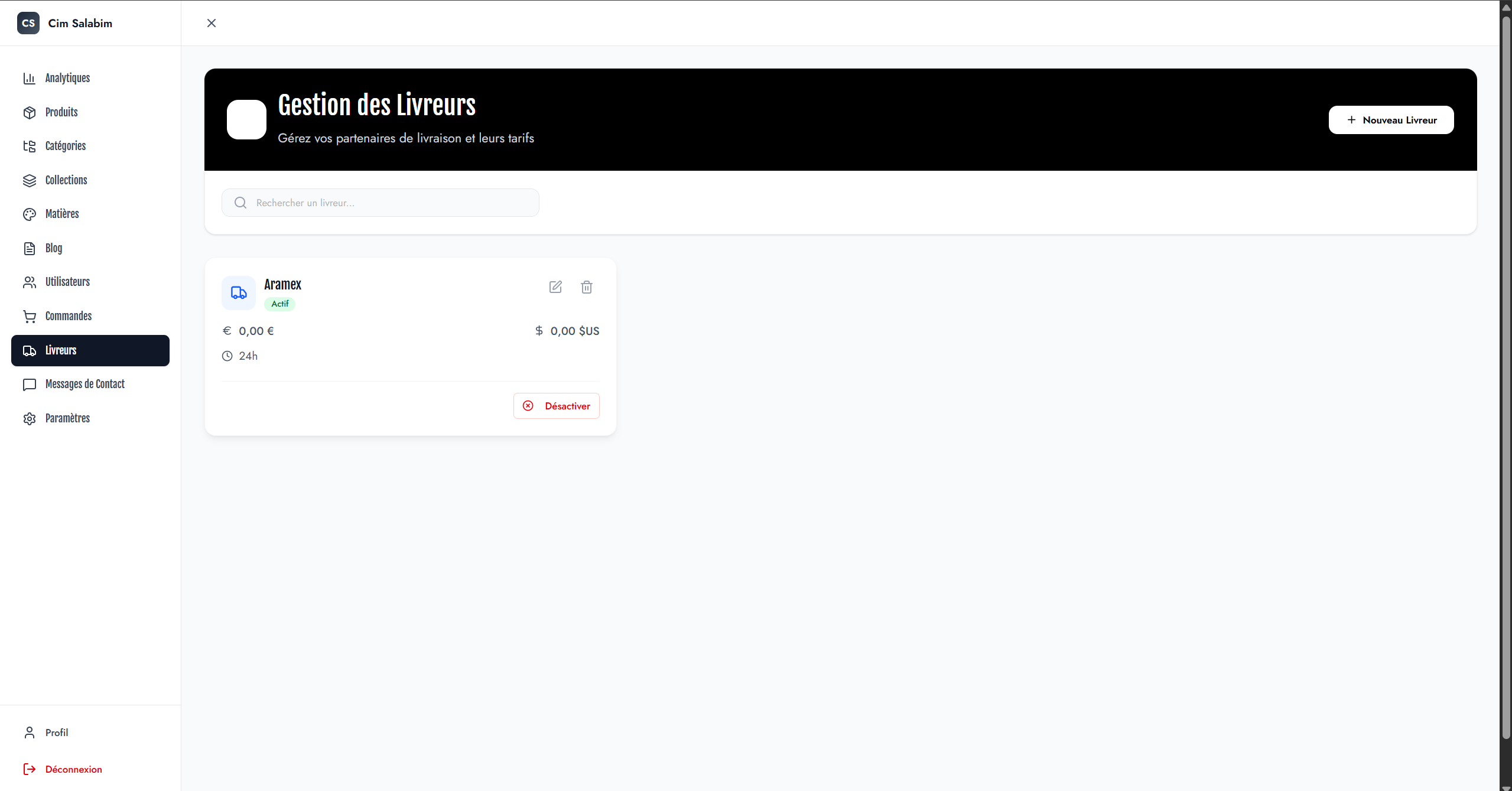Open the Collections layers icon

click(x=30, y=180)
